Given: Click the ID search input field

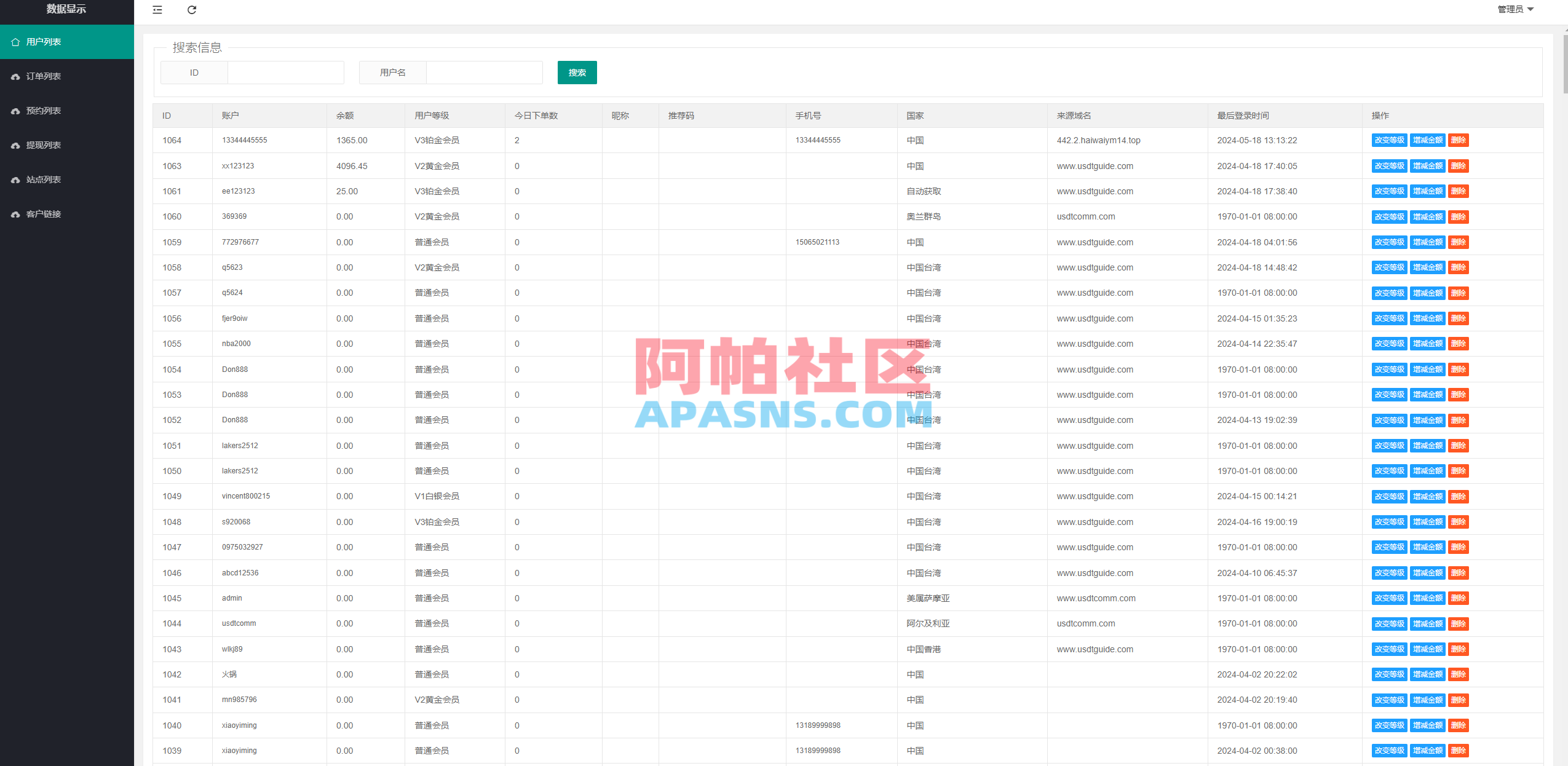Looking at the screenshot, I should click(285, 72).
